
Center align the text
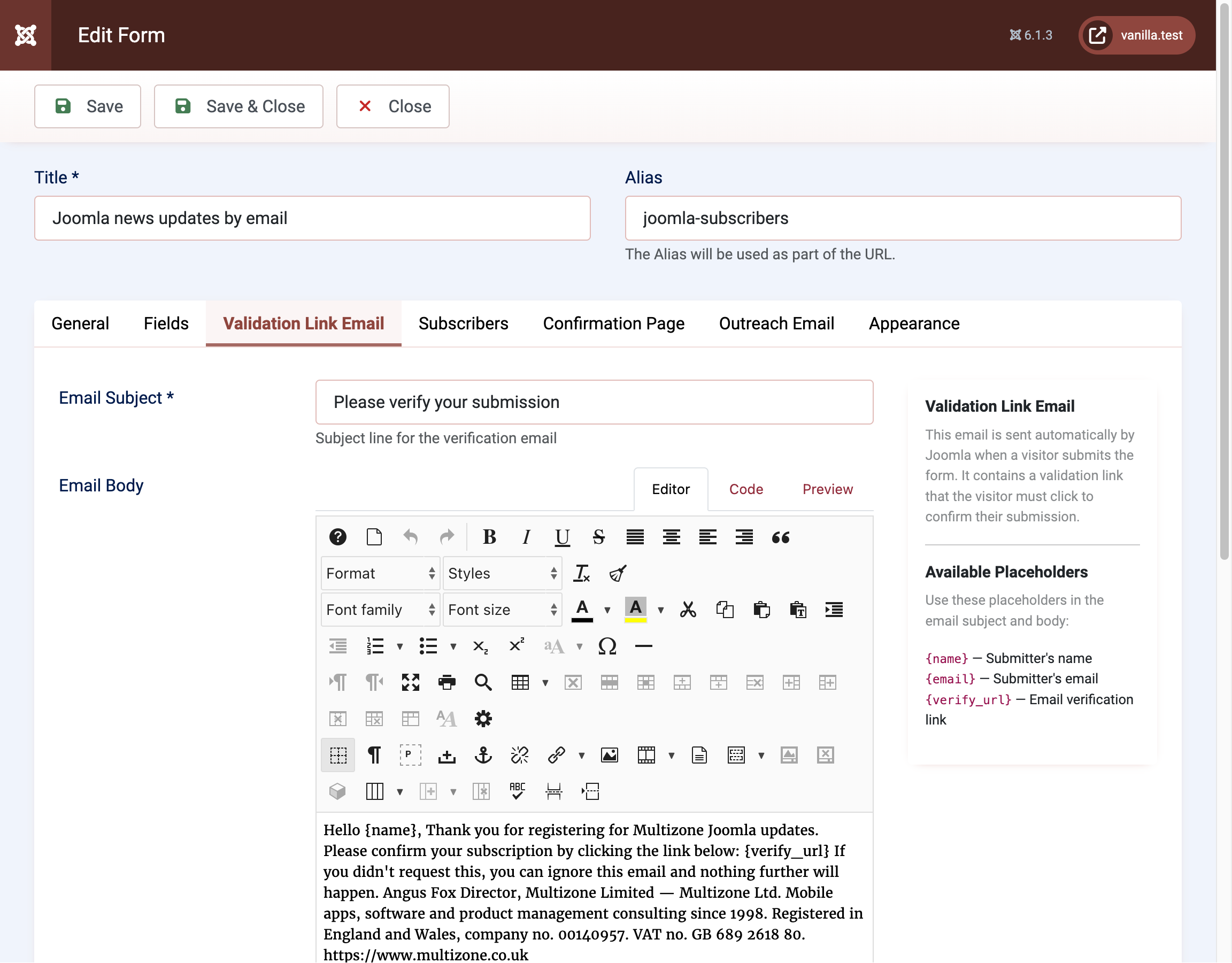(x=671, y=536)
